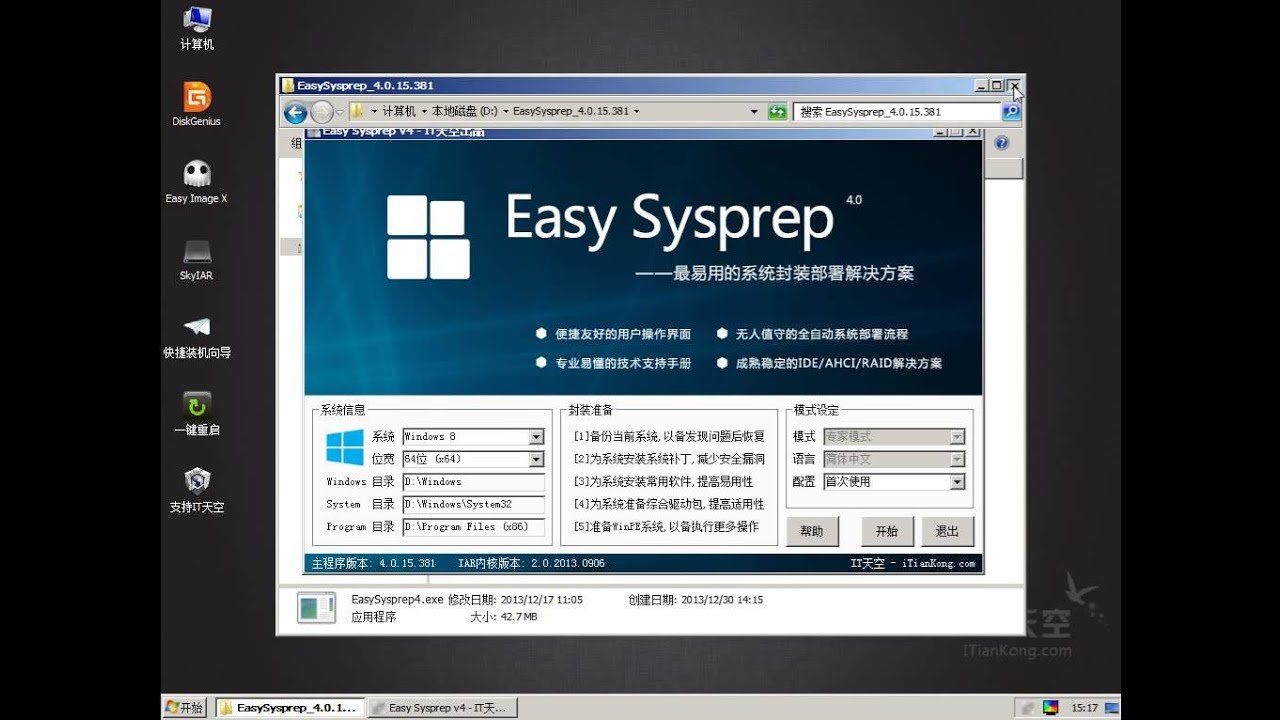
Task: Open the 开始 Start button on taskbar
Action: click(x=185, y=707)
